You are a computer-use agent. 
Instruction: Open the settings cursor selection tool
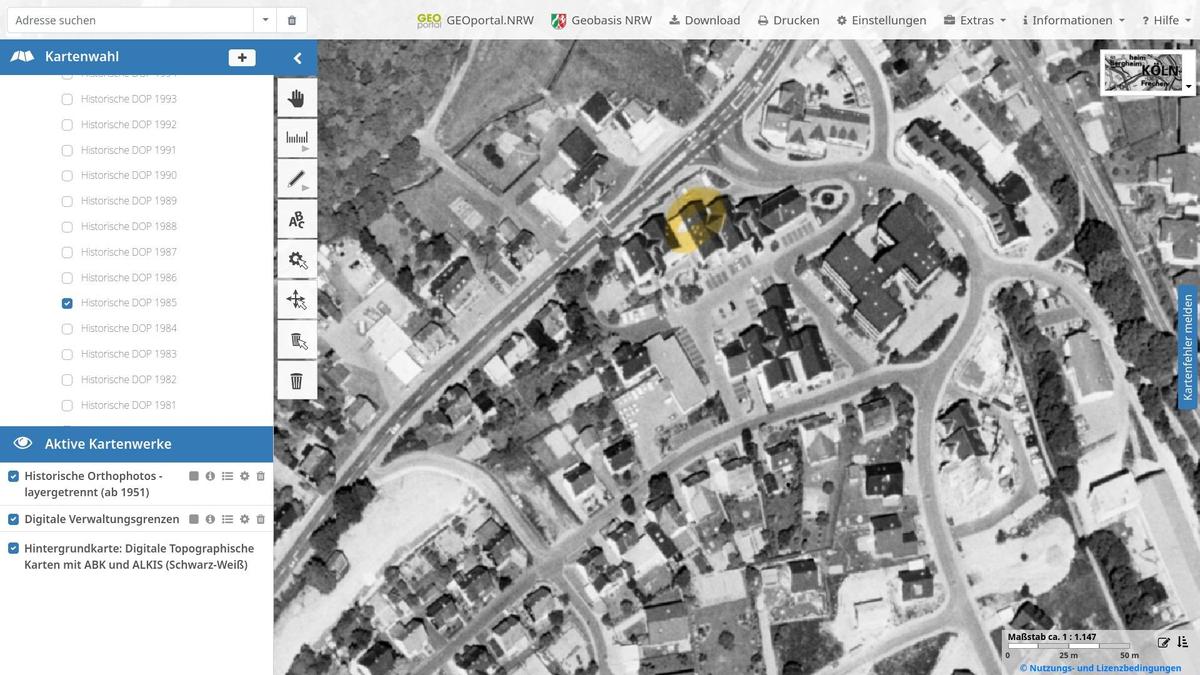coord(296,259)
